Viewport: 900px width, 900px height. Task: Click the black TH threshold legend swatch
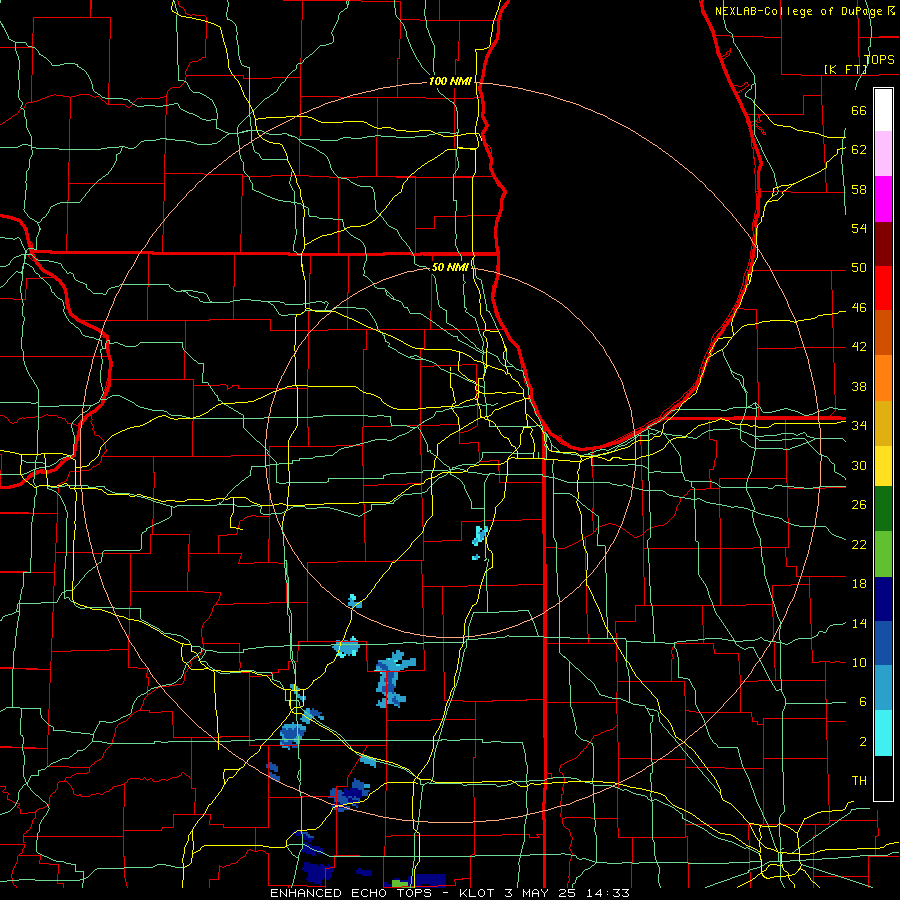pos(883,778)
